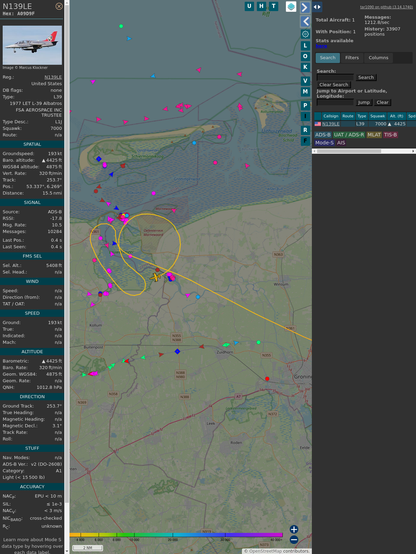
Task: Toggle the AIS source tag
Action: pos(341,143)
